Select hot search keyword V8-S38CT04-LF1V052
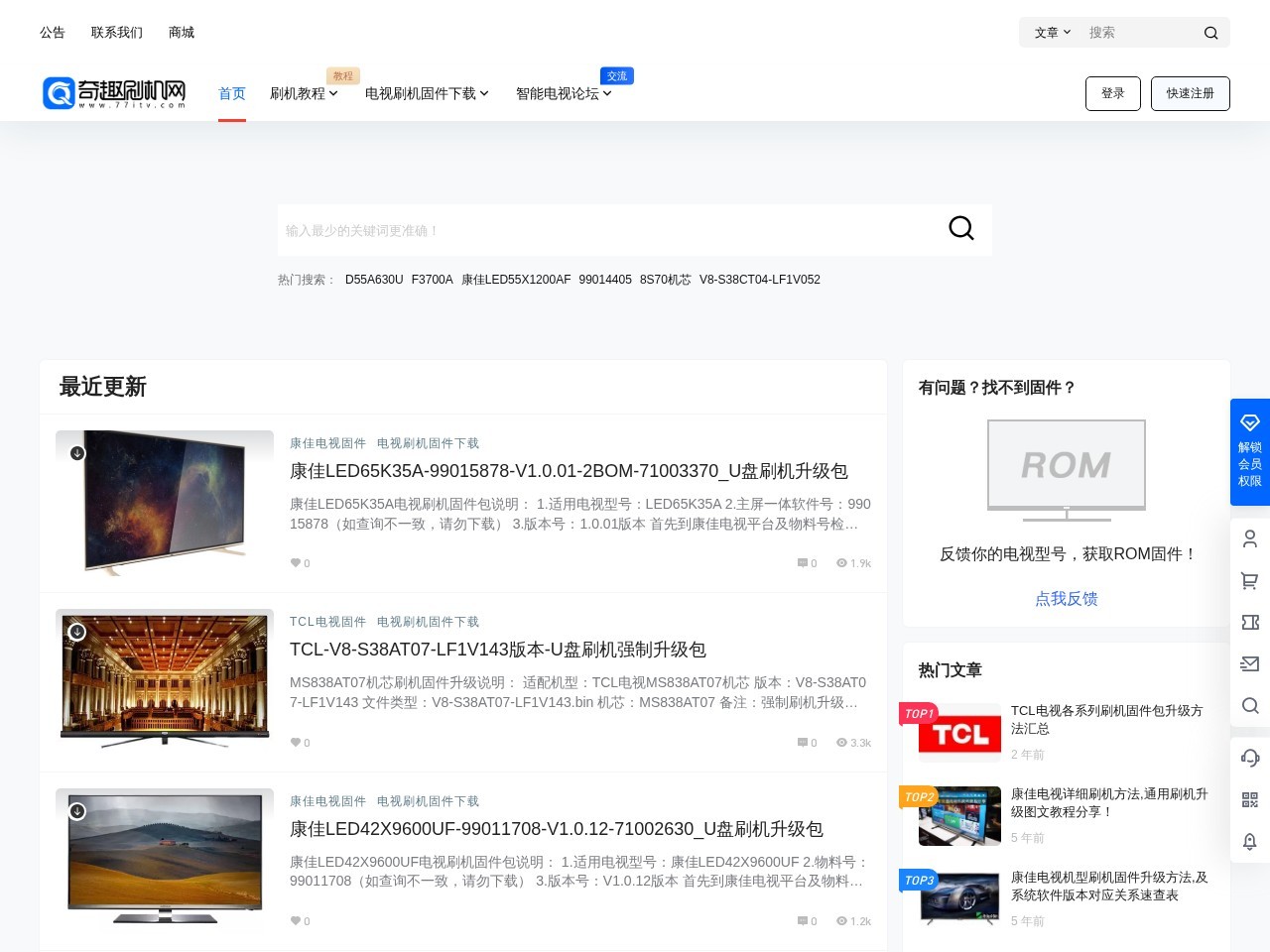The image size is (1270, 952). pos(760,280)
